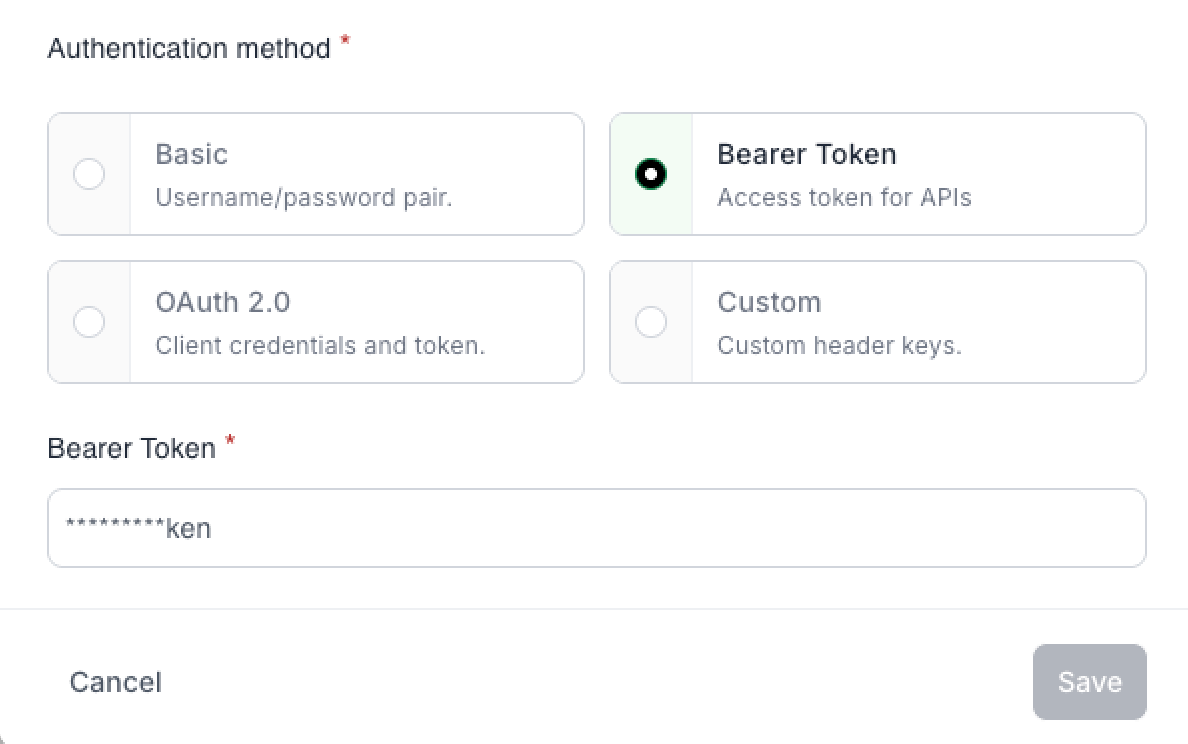
Task: Click the 'Bearer Token' field label above input
Action: (131, 448)
